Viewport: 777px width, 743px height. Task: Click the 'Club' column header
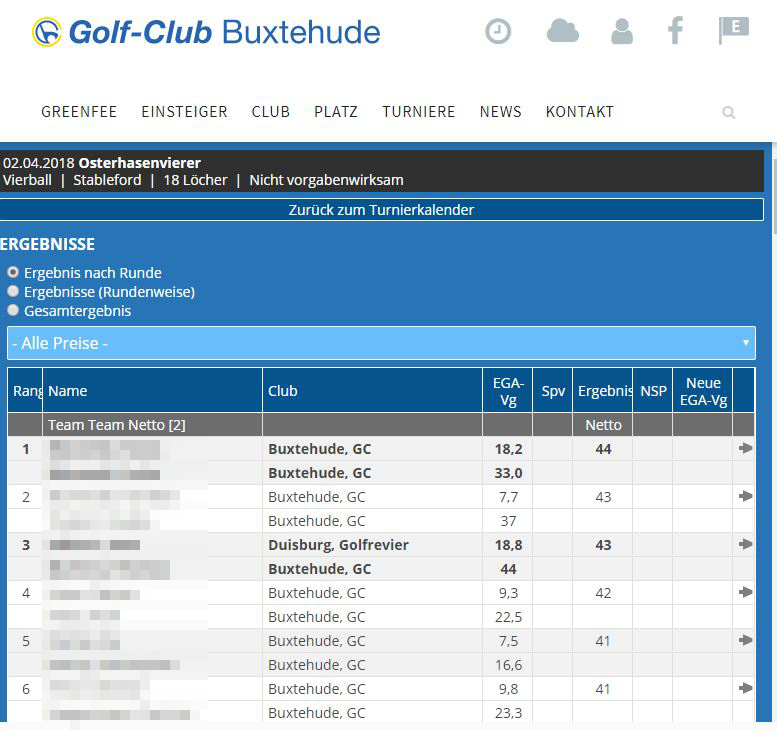coord(373,391)
